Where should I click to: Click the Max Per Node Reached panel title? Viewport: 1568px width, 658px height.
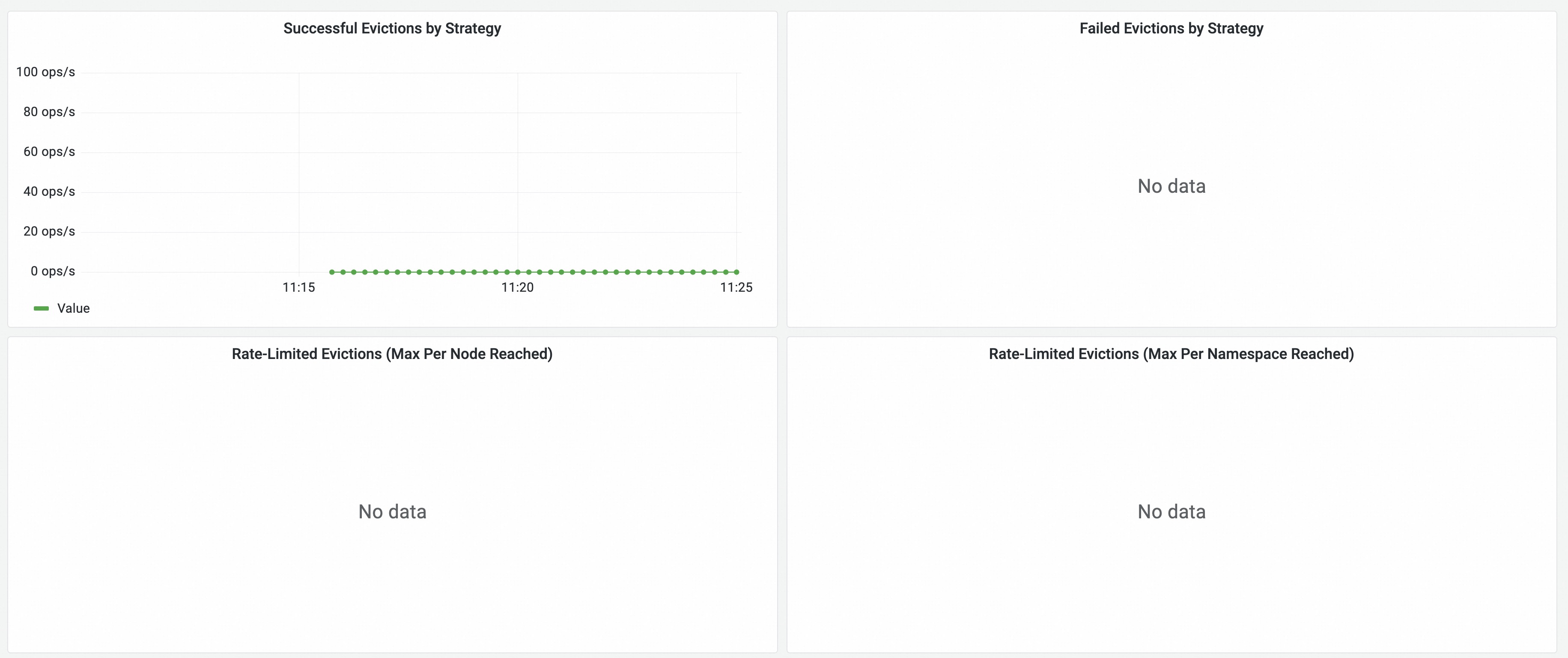[392, 354]
